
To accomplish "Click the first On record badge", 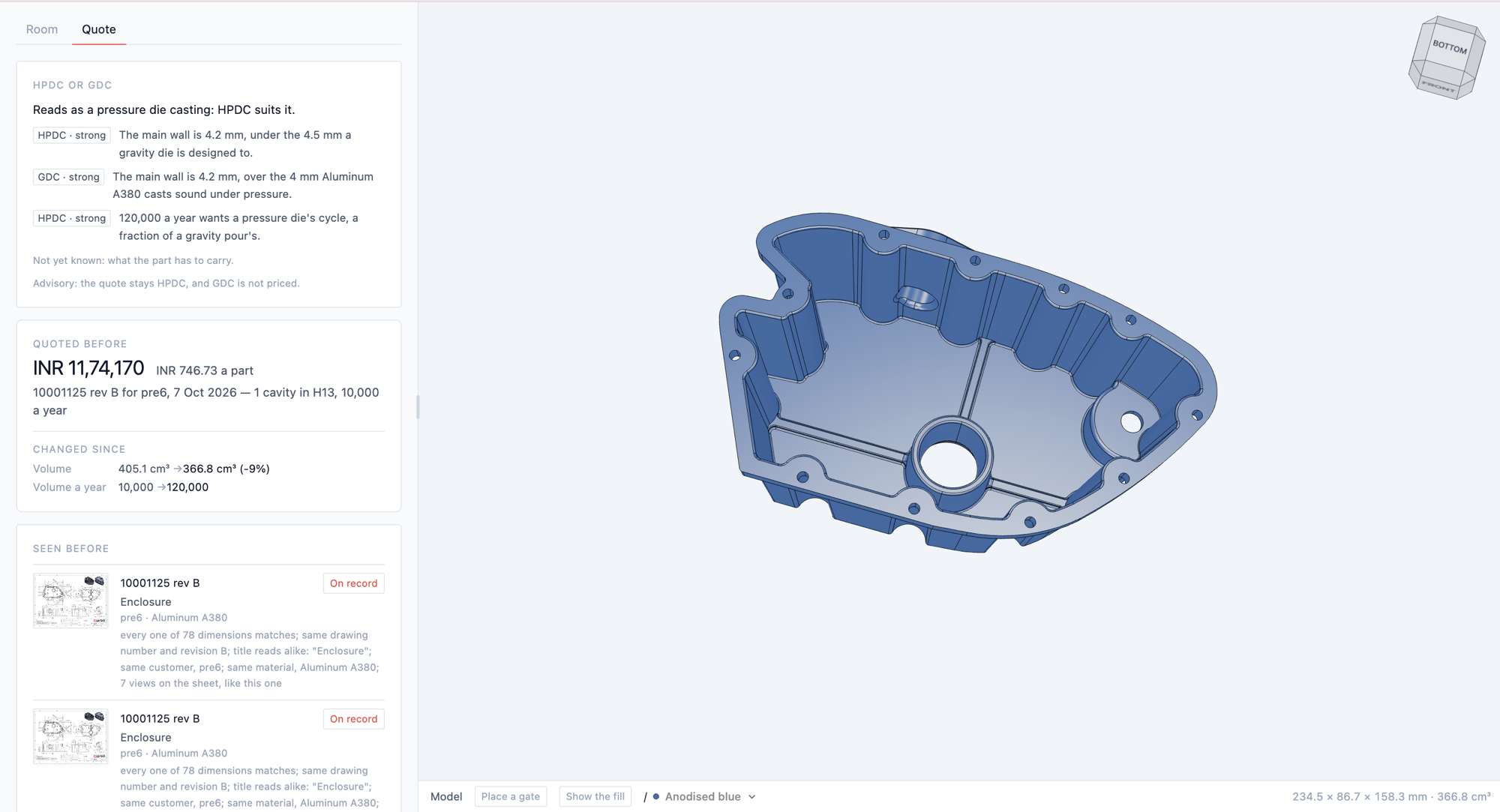I will coord(354,583).
